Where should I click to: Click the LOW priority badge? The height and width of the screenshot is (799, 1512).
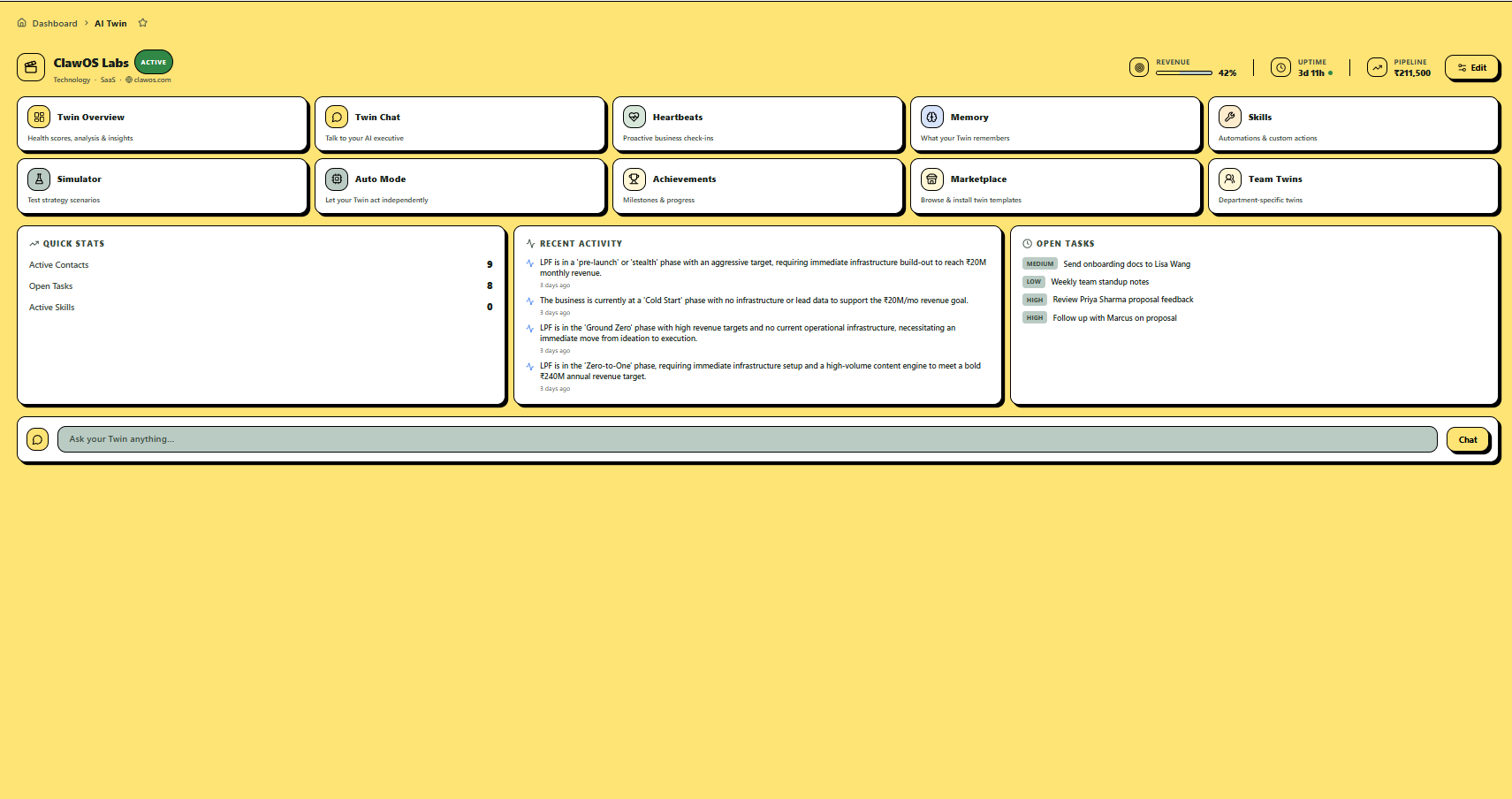click(1034, 282)
